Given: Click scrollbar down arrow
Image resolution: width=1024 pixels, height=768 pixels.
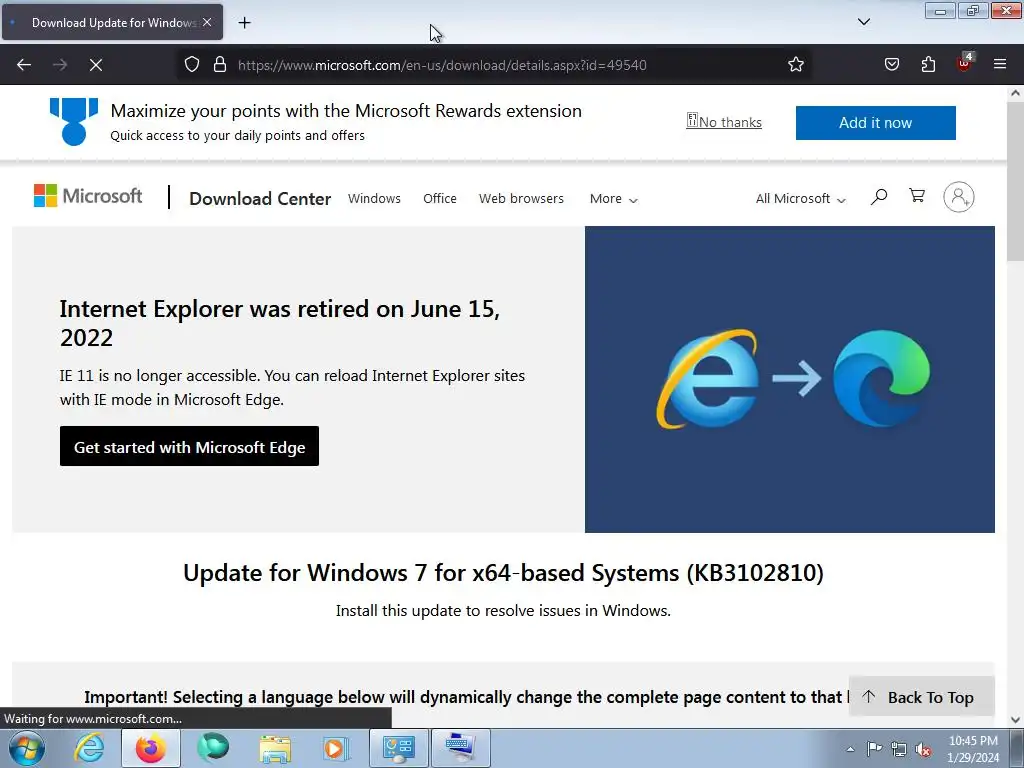Looking at the screenshot, I should [x=1015, y=720].
